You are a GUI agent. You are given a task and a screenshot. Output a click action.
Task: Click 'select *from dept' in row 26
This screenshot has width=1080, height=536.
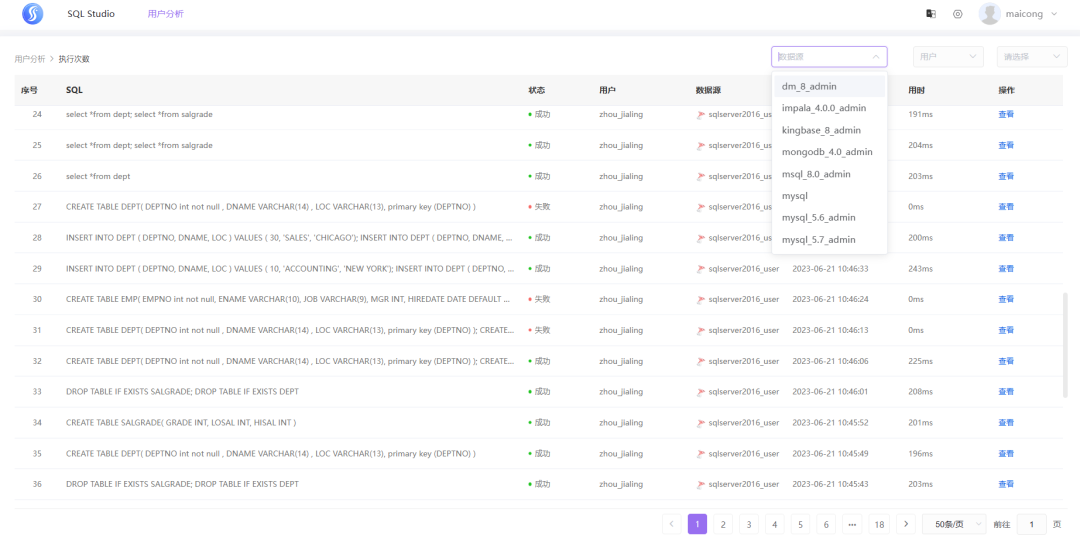[x=98, y=176]
